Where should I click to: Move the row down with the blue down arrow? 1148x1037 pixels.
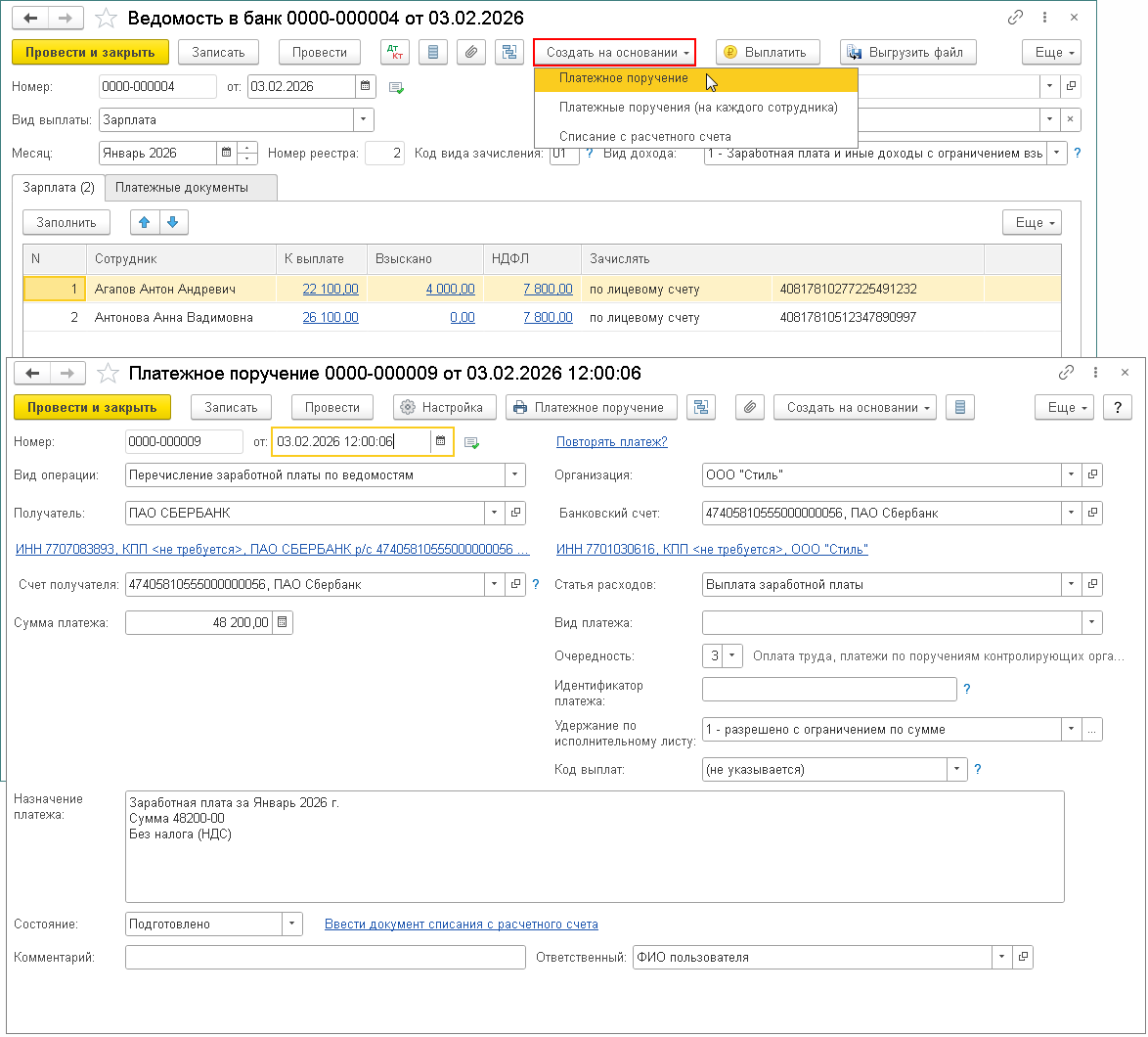(173, 223)
